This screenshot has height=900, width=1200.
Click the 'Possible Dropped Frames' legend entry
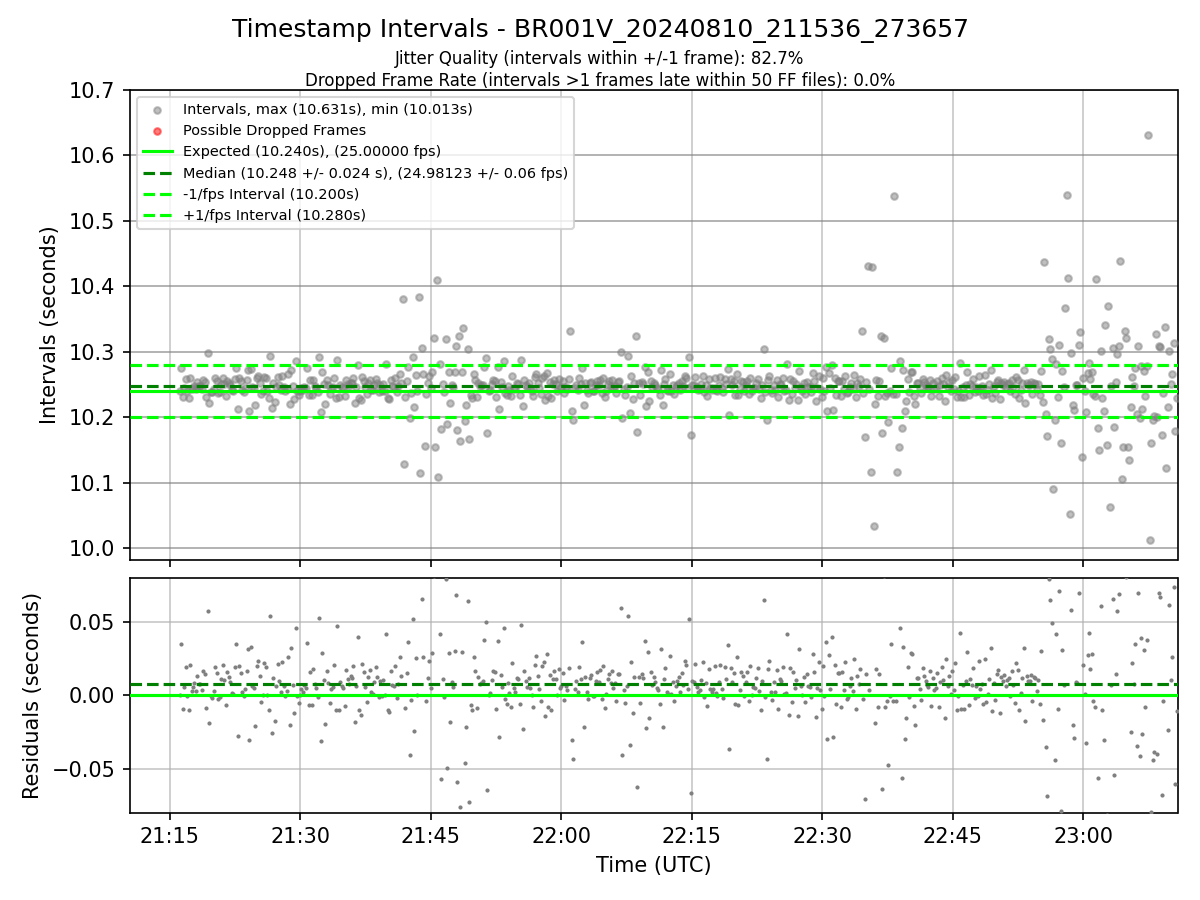[274, 130]
